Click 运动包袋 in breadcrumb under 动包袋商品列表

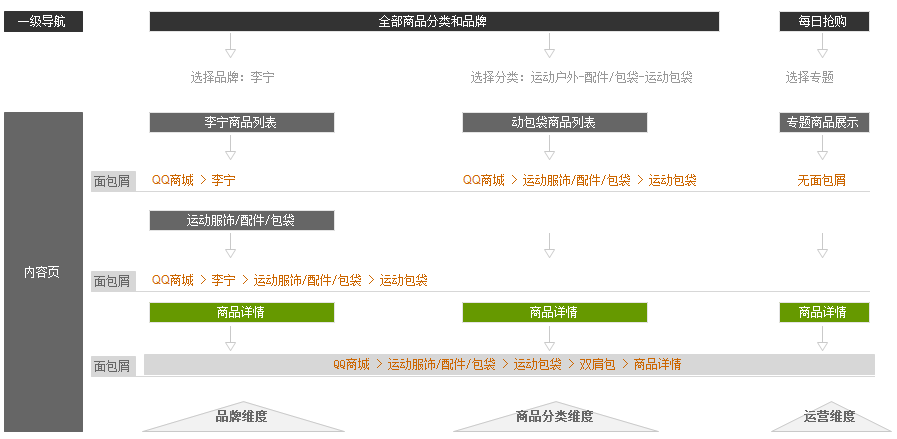672,181
